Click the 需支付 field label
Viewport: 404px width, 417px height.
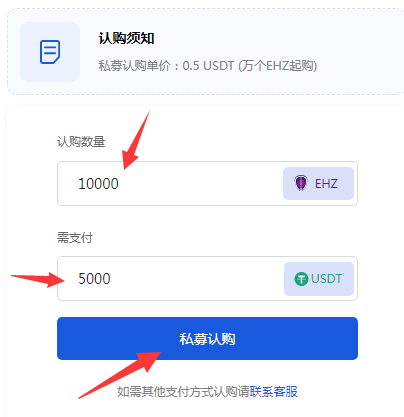point(75,238)
